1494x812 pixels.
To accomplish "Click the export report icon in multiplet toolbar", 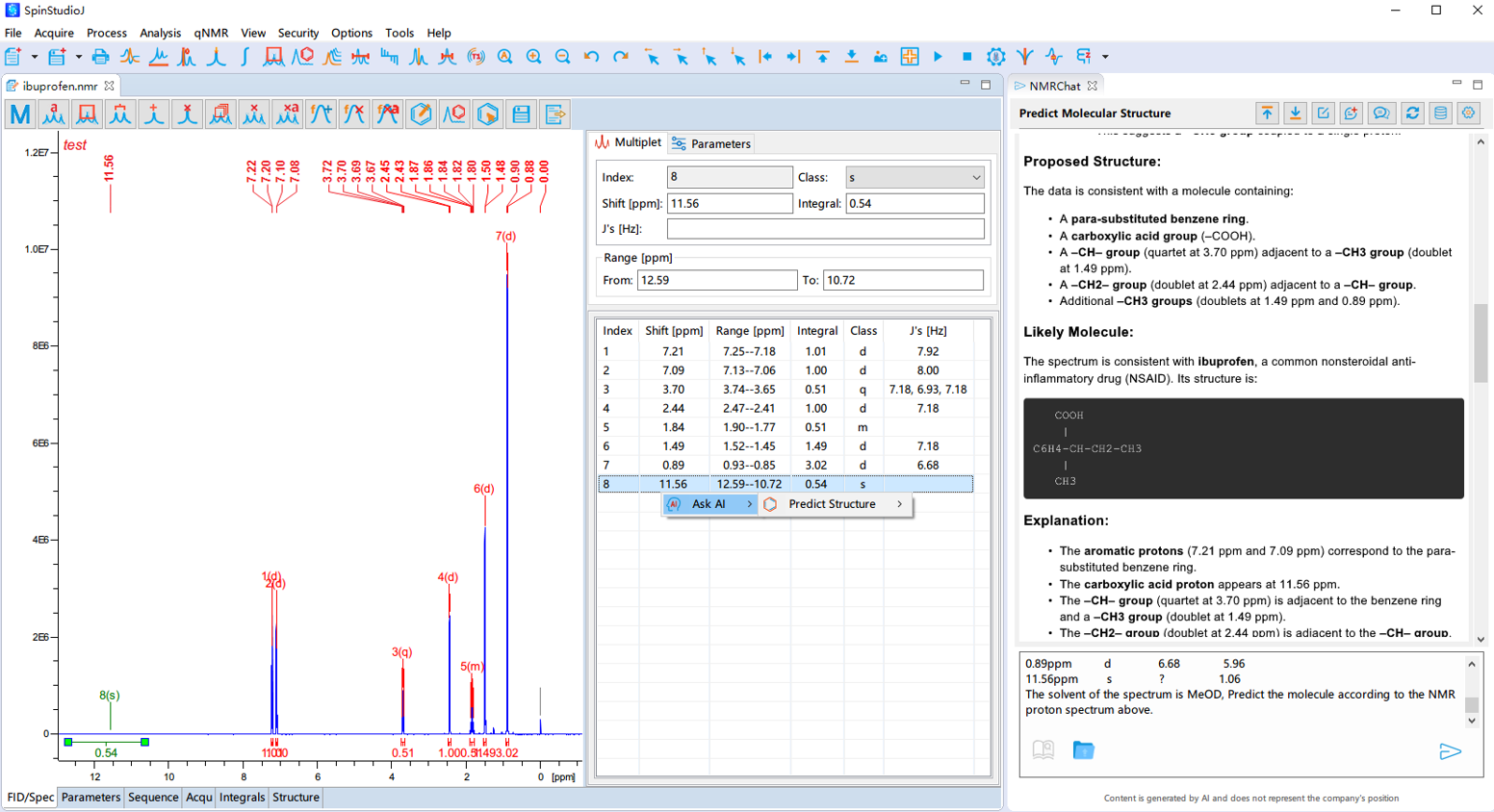I will click(554, 114).
